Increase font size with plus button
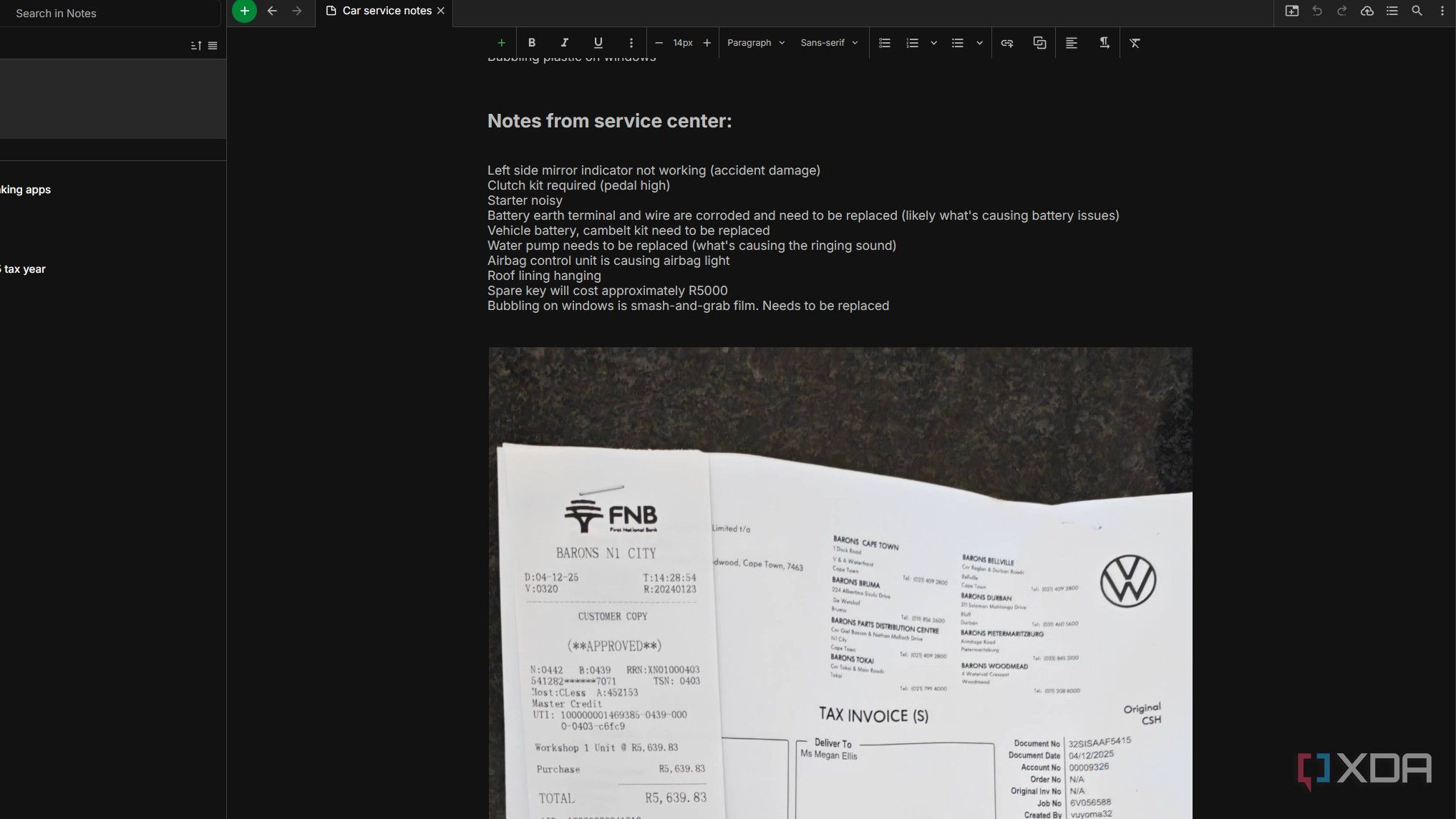The image size is (1456, 819). click(707, 43)
